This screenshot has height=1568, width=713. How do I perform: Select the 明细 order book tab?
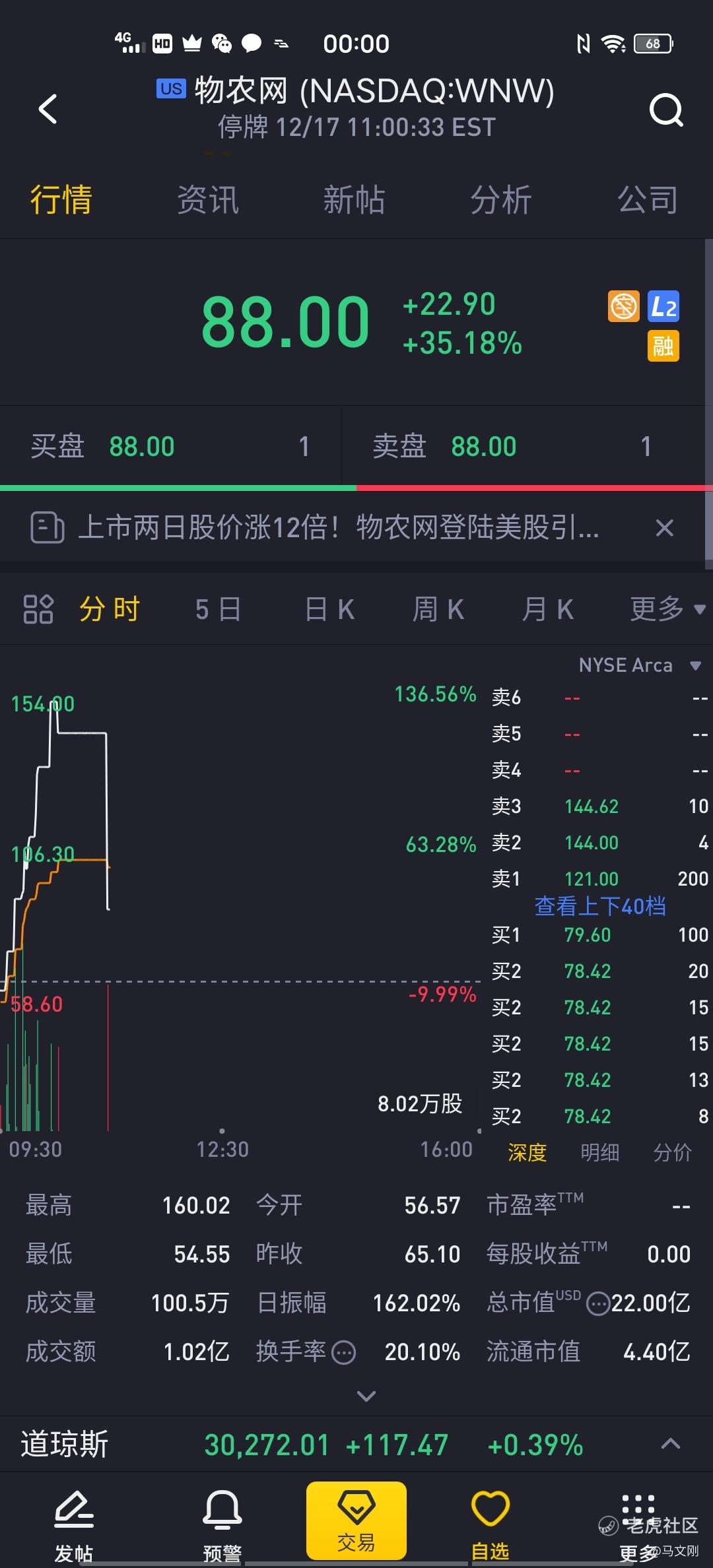(x=599, y=1152)
